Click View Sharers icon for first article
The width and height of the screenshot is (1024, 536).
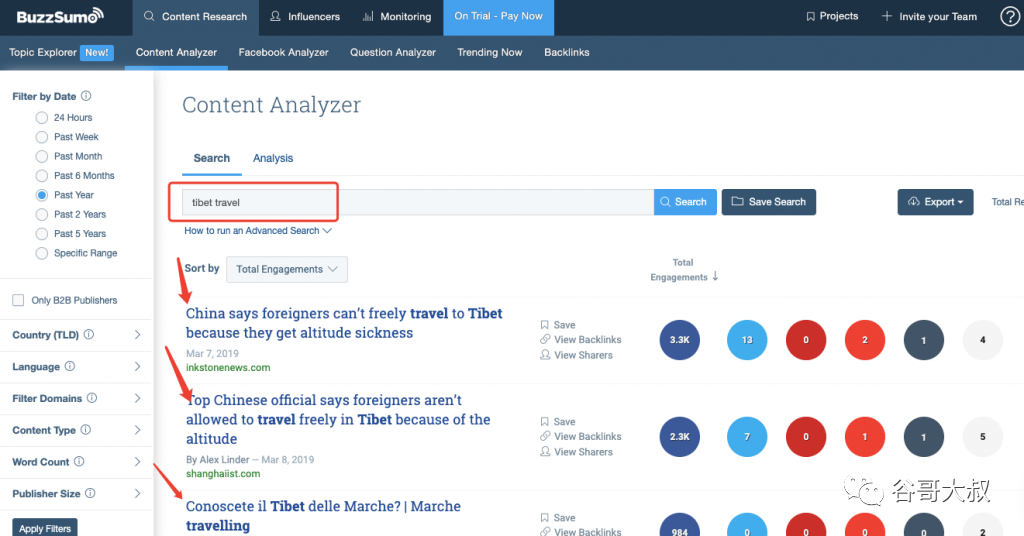pyautogui.click(x=545, y=355)
